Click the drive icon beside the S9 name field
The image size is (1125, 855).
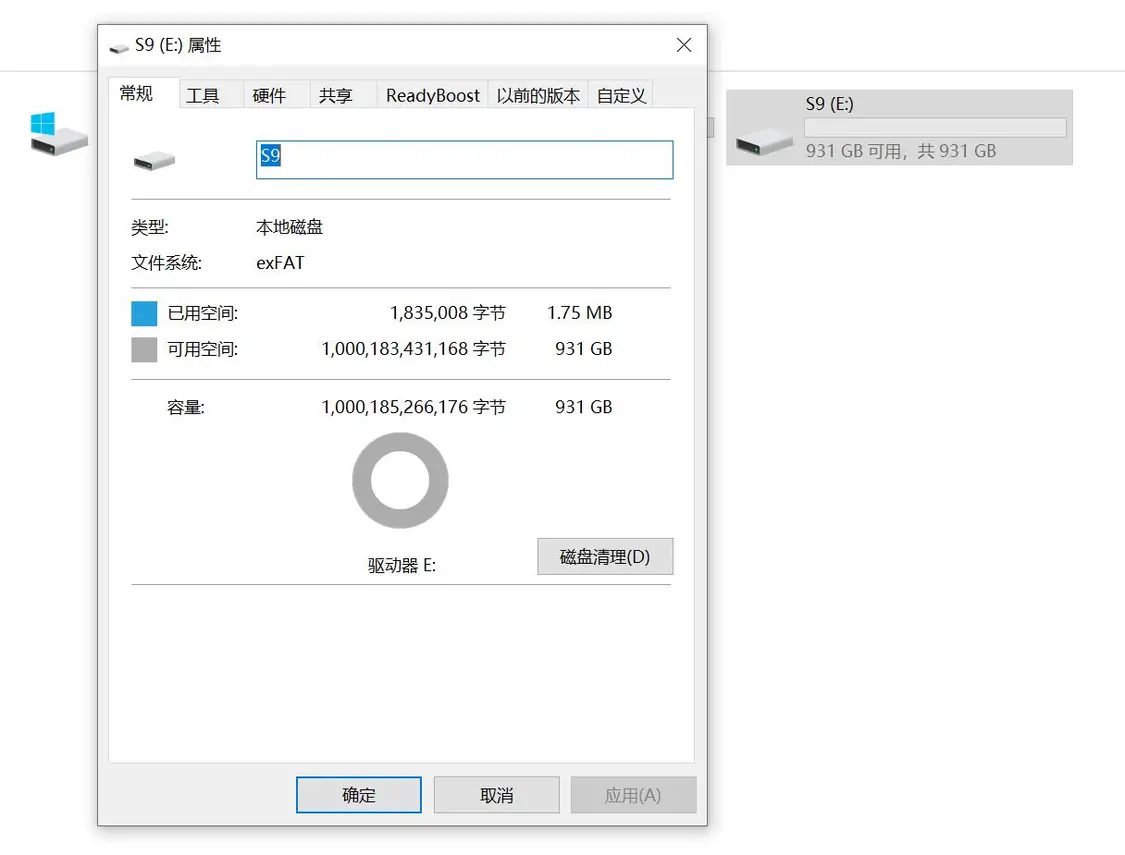click(x=154, y=160)
